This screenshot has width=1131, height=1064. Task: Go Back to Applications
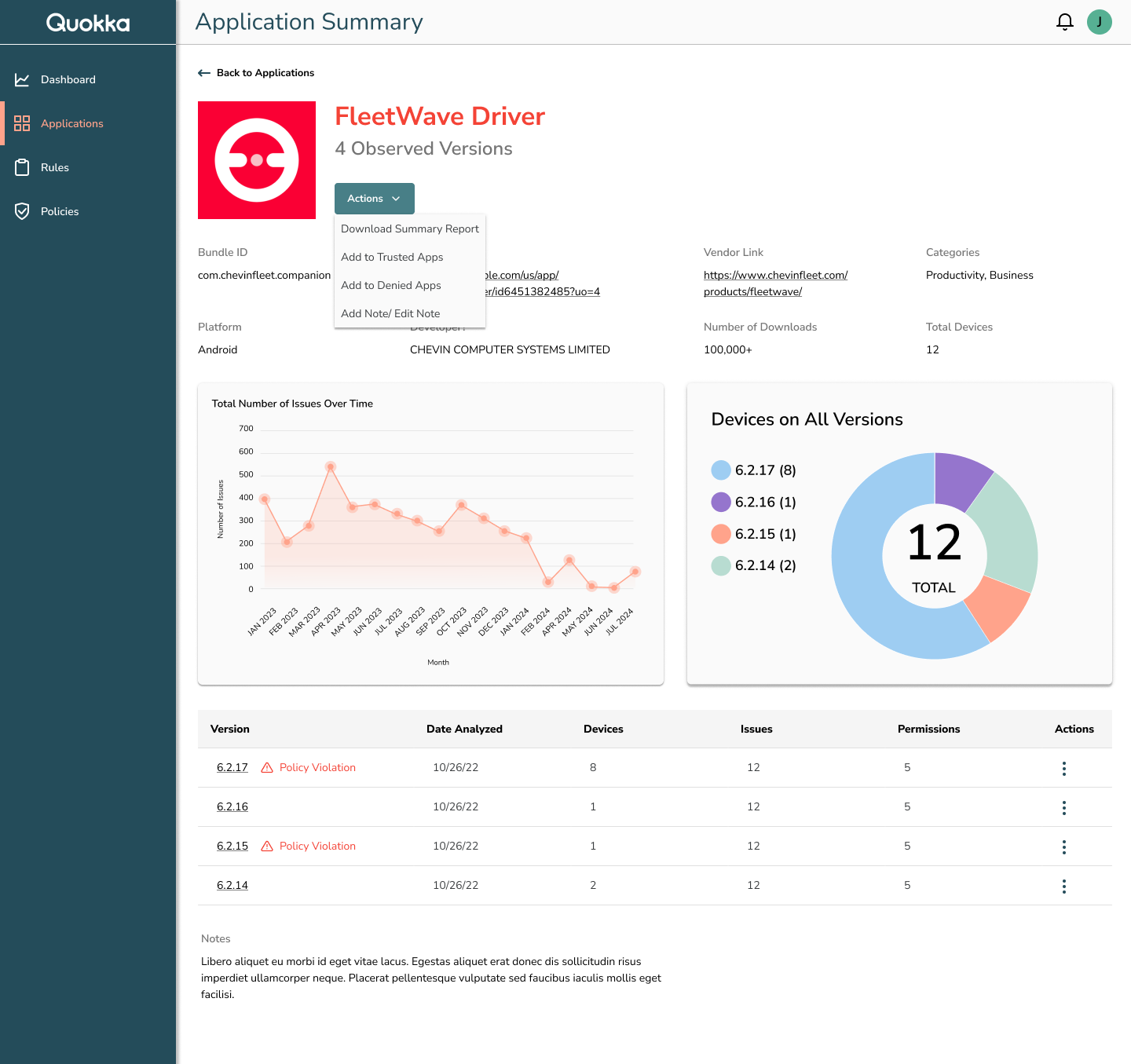tap(256, 73)
